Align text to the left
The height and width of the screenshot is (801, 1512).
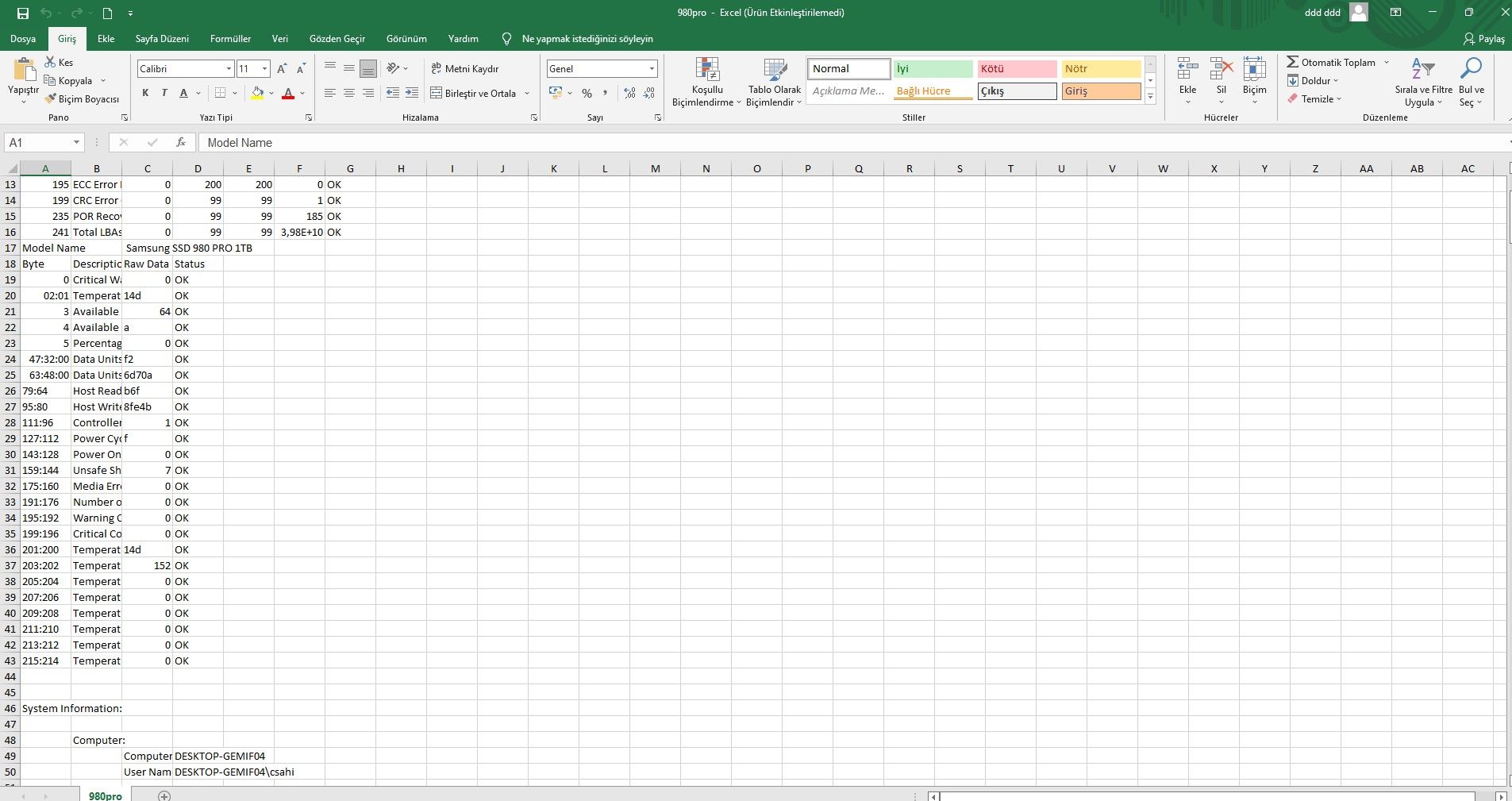point(330,93)
